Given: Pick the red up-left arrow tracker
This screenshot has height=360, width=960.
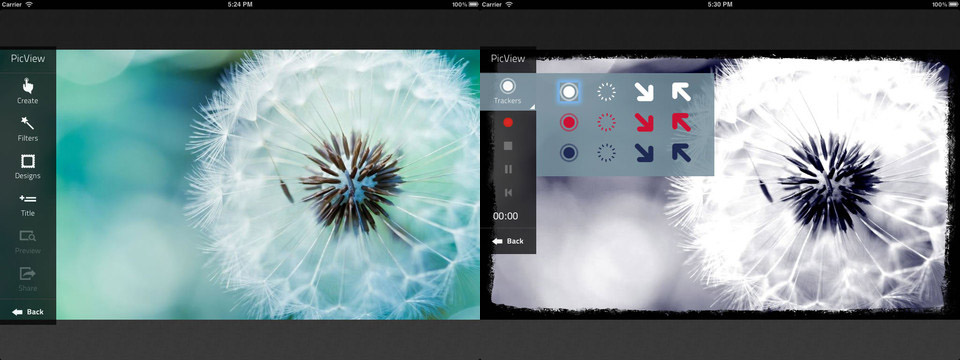Looking at the screenshot, I should [x=681, y=122].
